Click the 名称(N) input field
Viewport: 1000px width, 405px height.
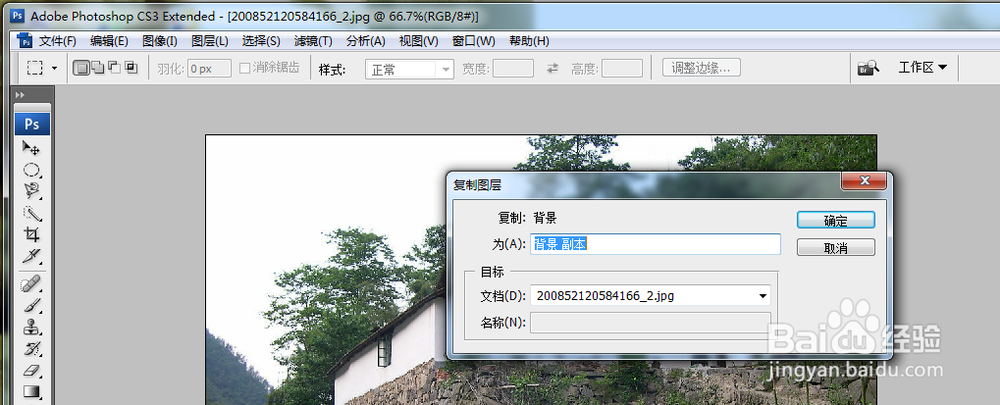[x=650, y=322]
